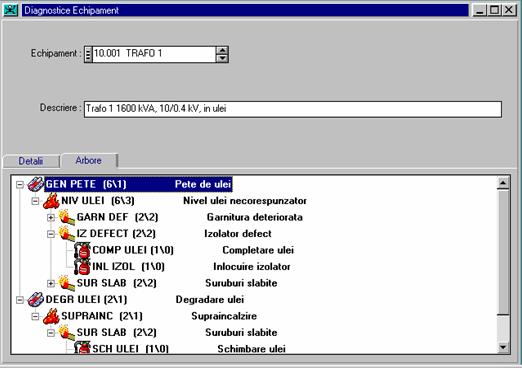
Task: Step Echipament selector up
Action: click(x=222, y=50)
